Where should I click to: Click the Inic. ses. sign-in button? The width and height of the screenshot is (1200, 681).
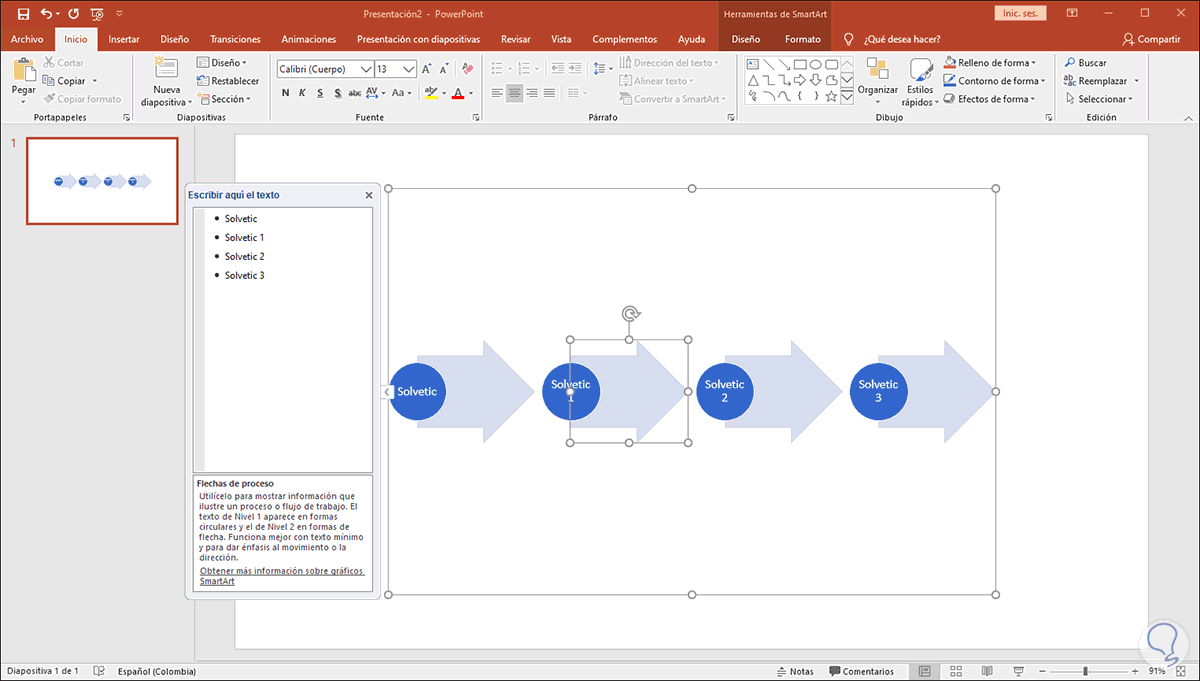tap(1021, 13)
